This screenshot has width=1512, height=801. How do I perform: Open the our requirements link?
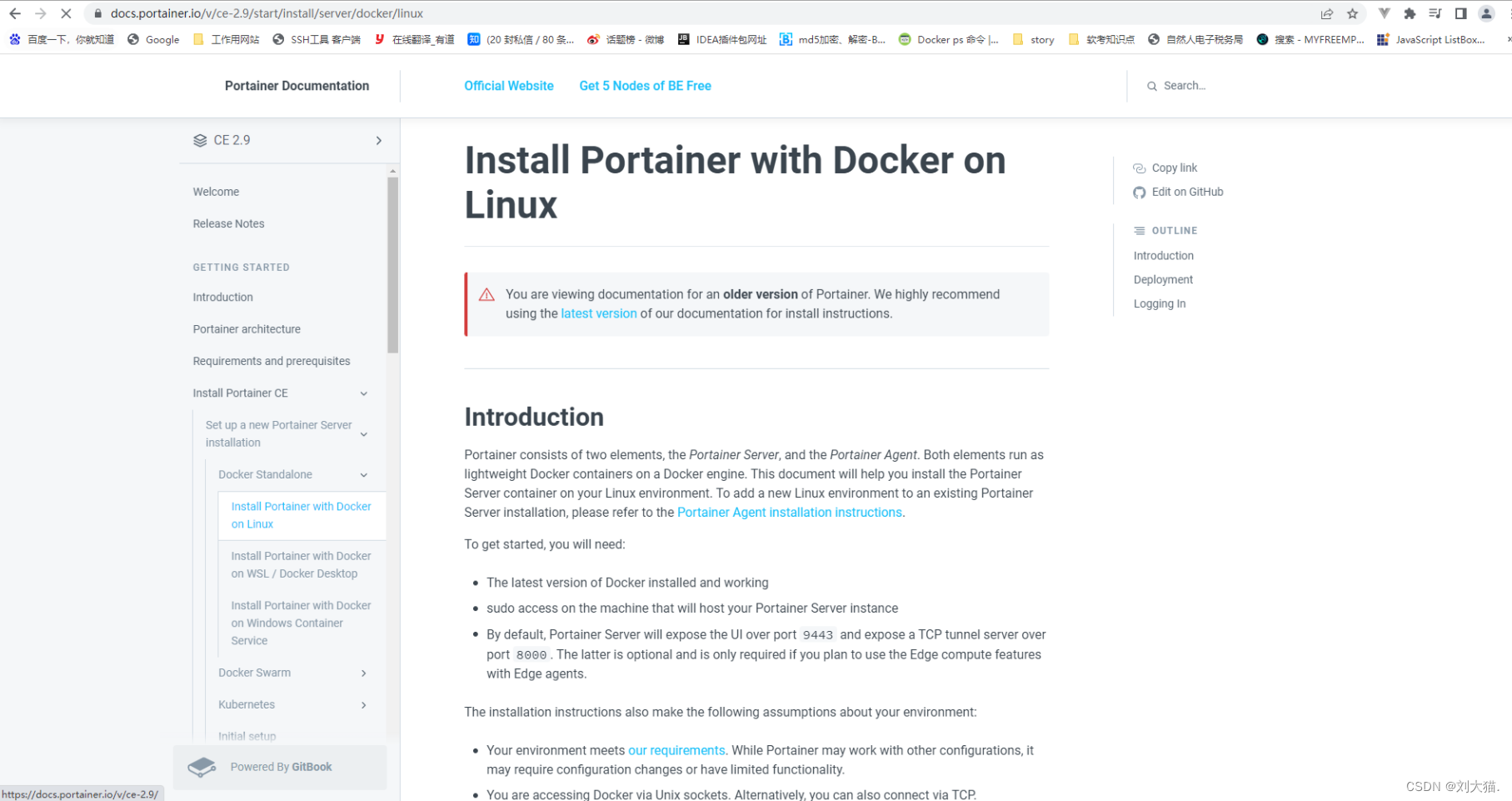[676, 750]
